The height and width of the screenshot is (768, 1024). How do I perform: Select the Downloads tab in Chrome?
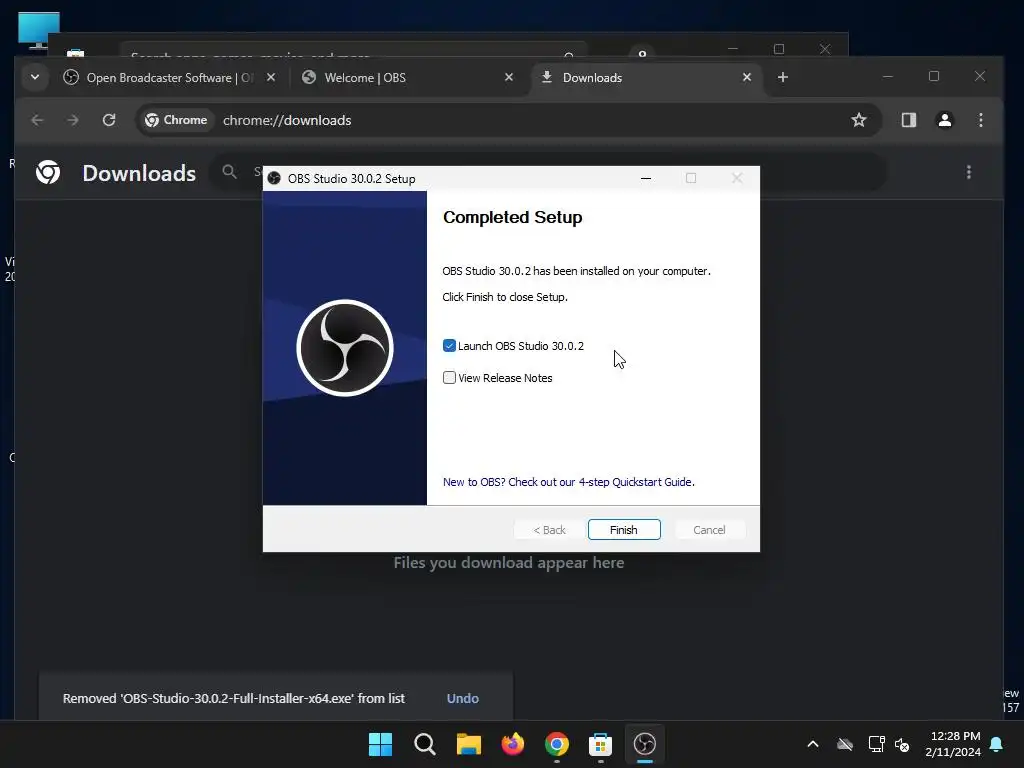tap(647, 78)
